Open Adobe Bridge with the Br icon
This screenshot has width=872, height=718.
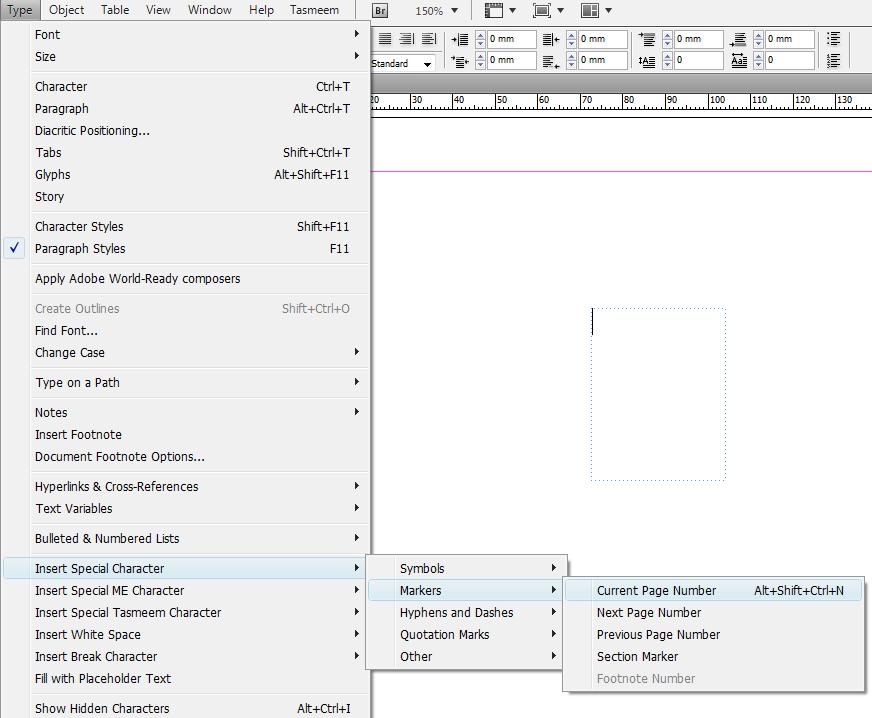point(380,11)
